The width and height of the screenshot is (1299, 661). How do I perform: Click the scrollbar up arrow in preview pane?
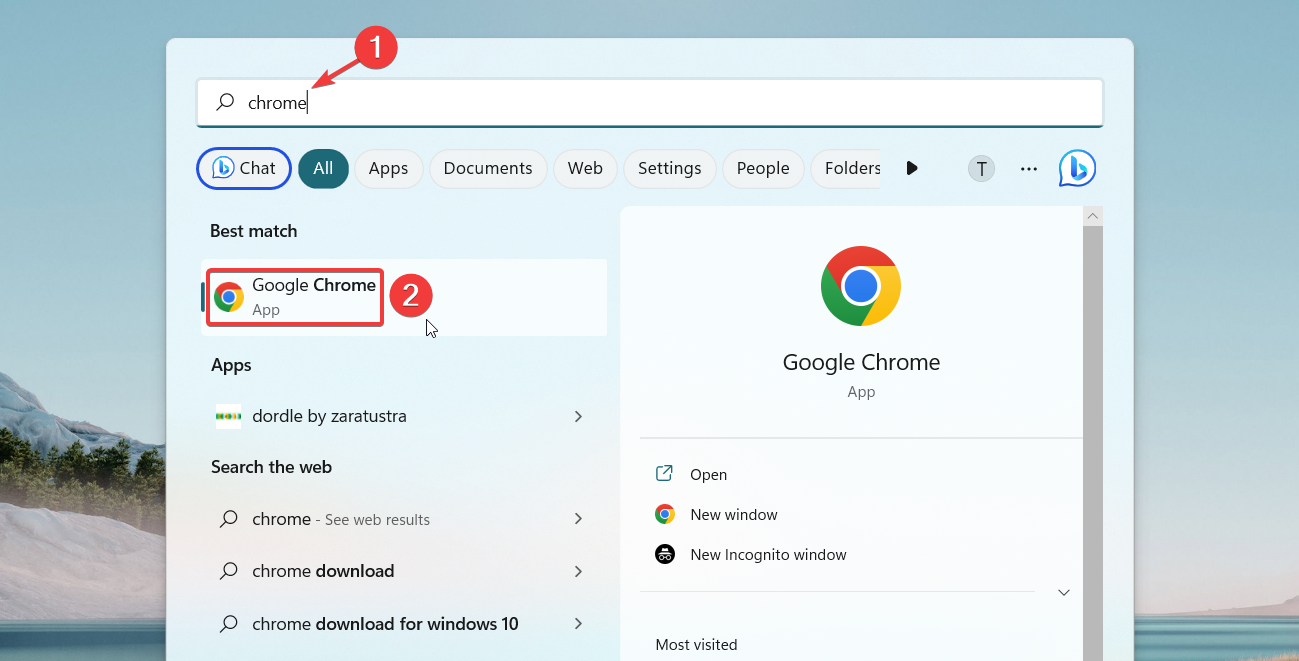(x=1092, y=214)
